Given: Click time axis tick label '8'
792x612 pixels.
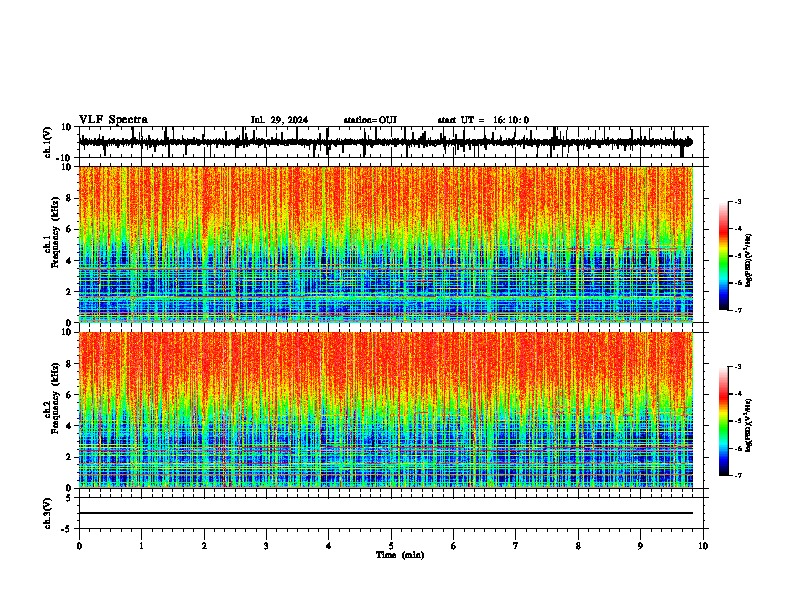Looking at the screenshot, I should [578, 546].
